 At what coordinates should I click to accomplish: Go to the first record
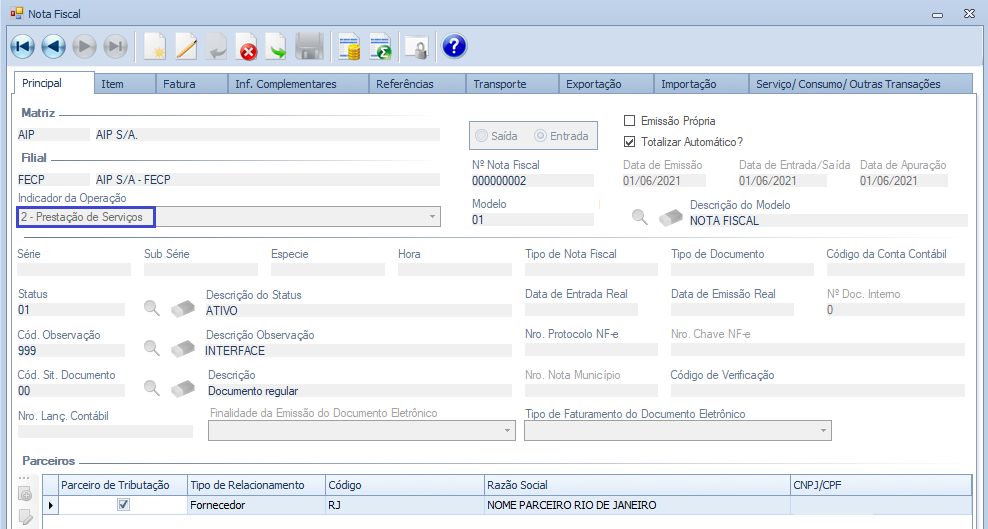pos(22,47)
